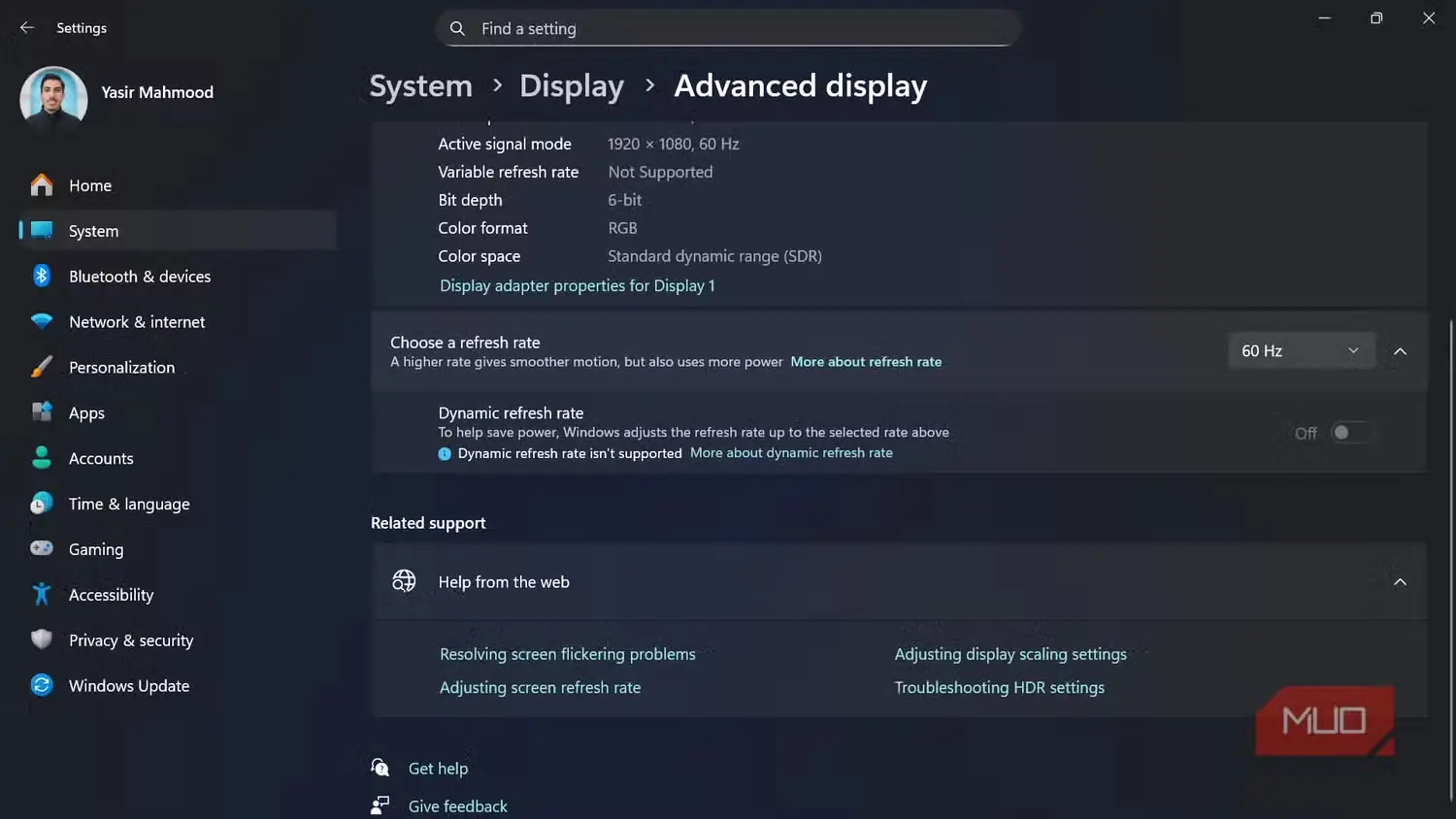This screenshot has width=1456, height=819.
Task: Toggle the Dynamic refresh rate switch
Action: coord(1350,433)
